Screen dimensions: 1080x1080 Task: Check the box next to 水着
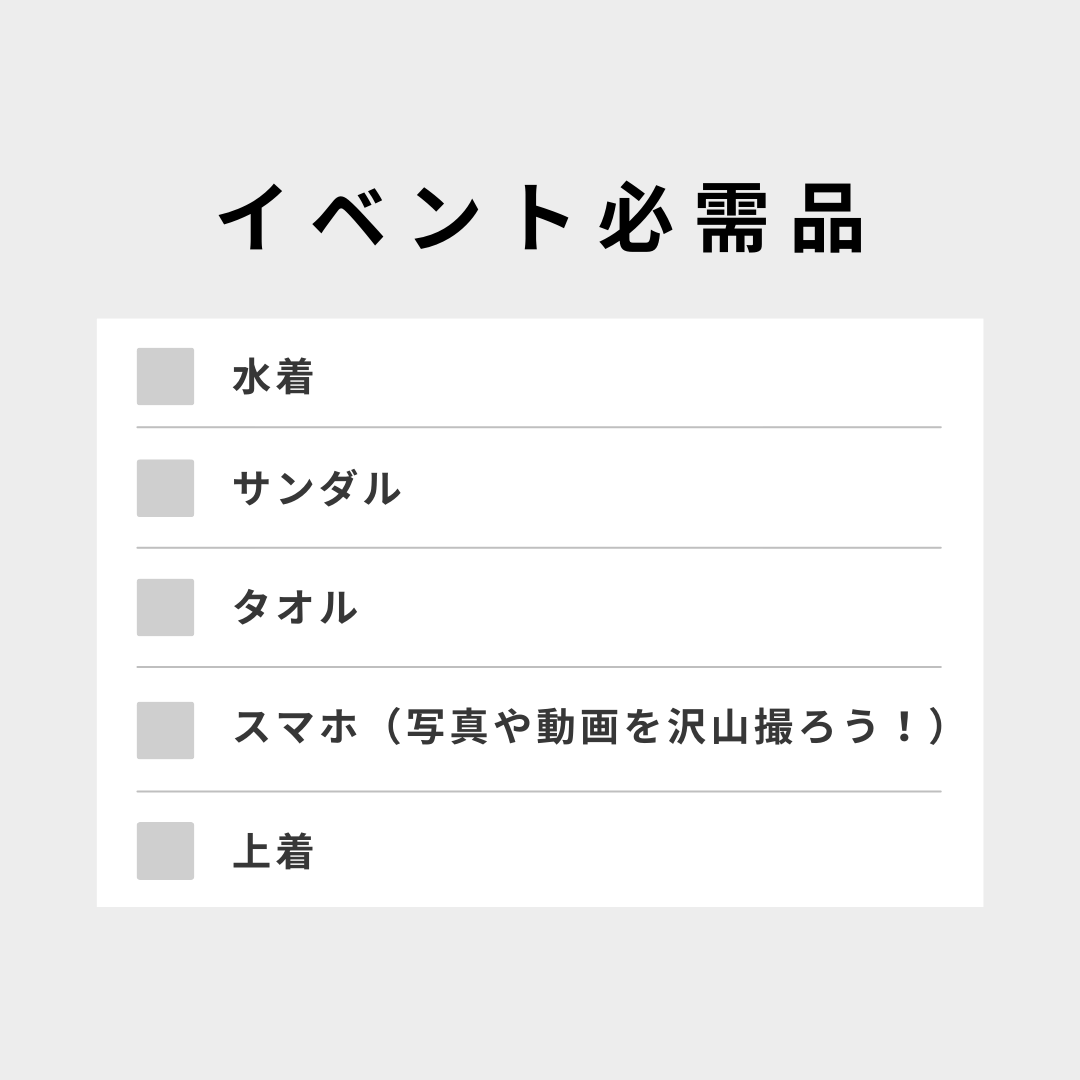click(x=165, y=376)
